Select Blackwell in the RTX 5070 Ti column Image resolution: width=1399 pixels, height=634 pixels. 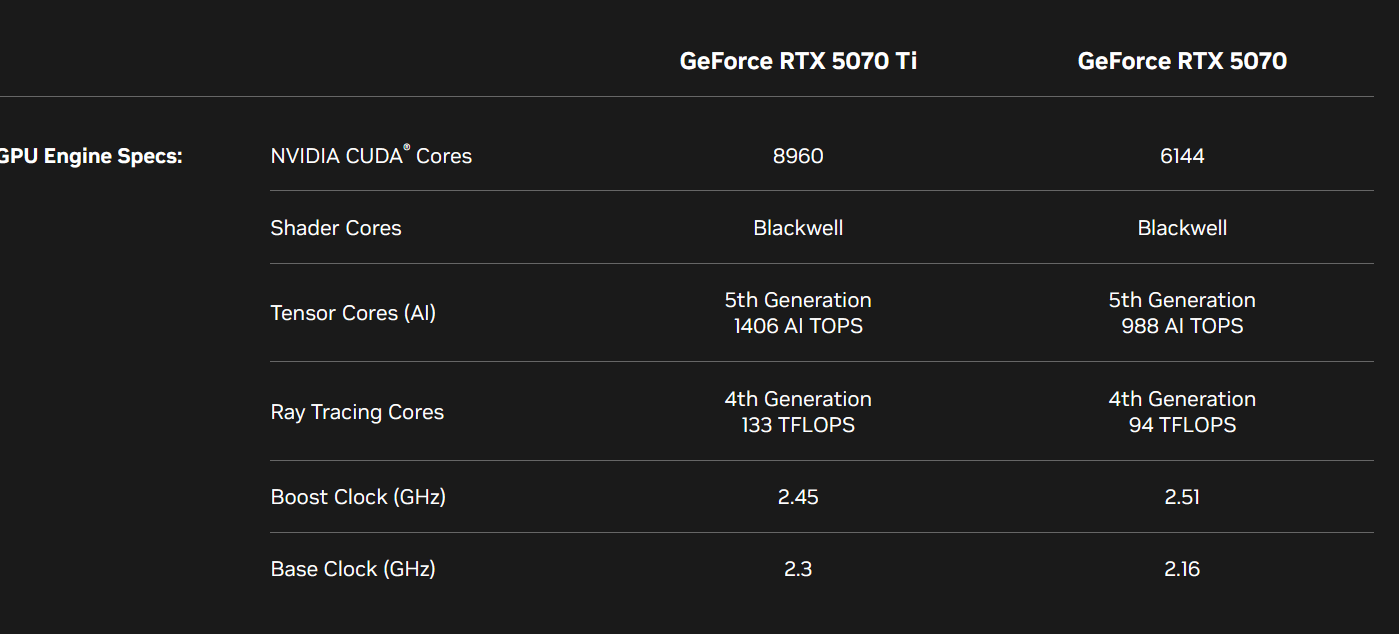(797, 228)
